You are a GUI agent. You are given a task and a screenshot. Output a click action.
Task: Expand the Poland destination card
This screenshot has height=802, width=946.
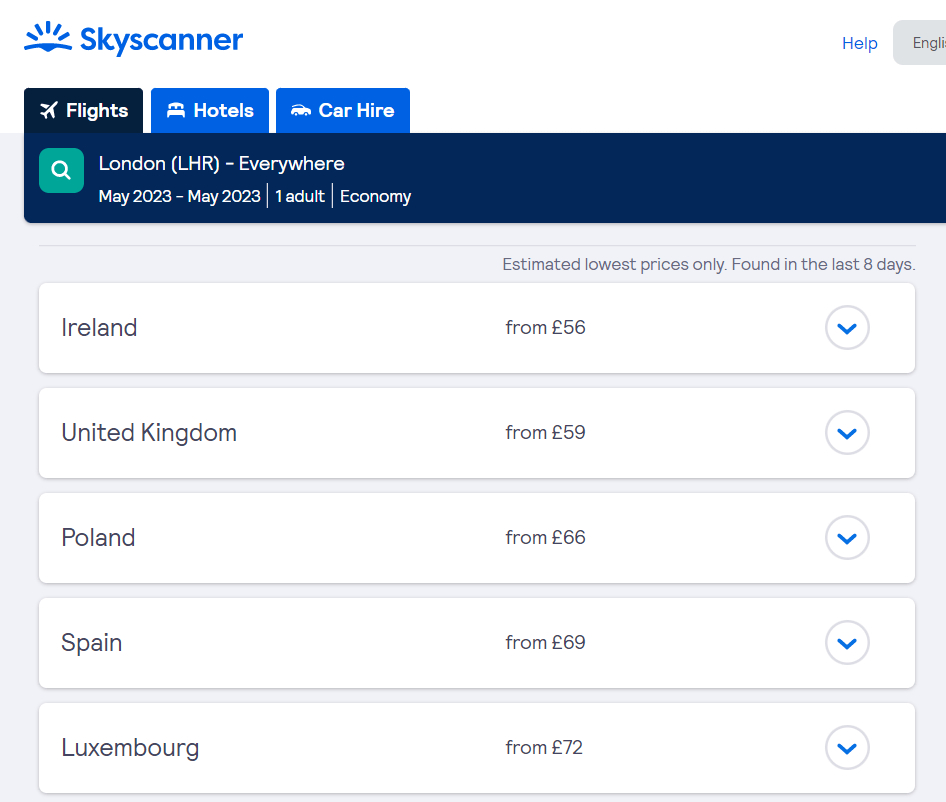coord(847,538)
